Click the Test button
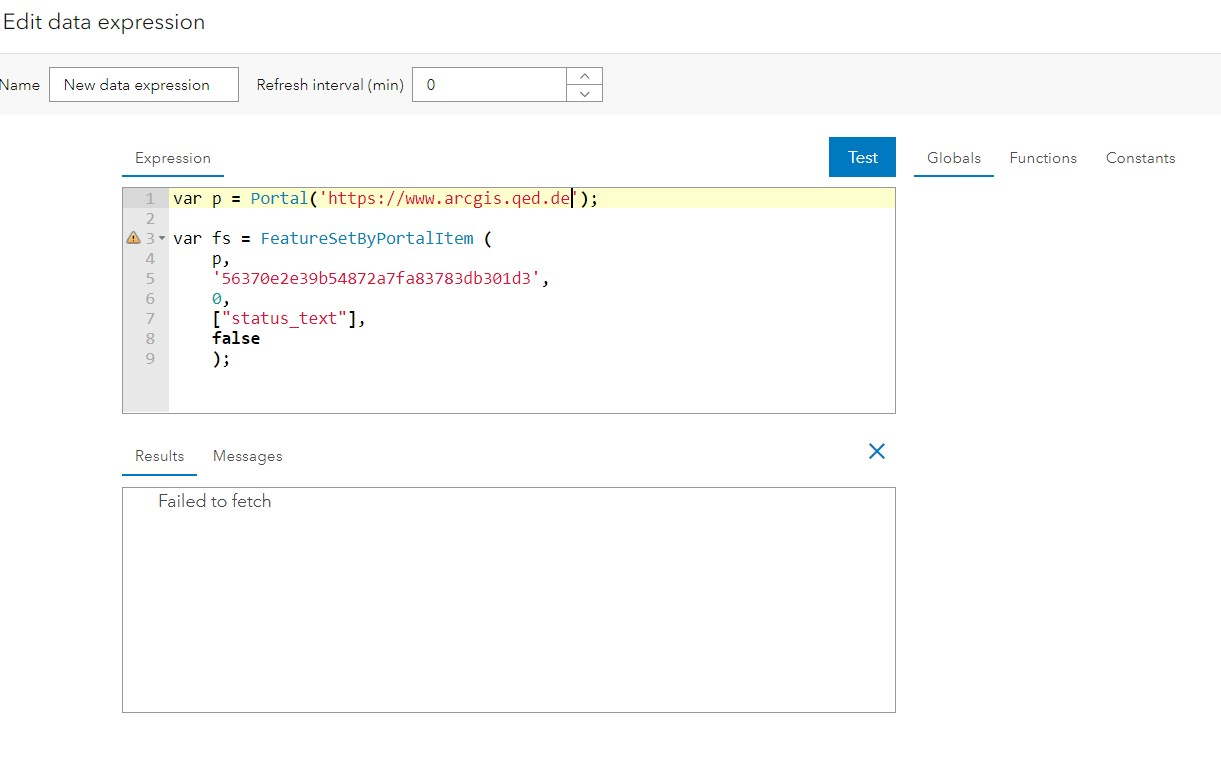This screenshot has width=1221, height=764. coord(862,157)
